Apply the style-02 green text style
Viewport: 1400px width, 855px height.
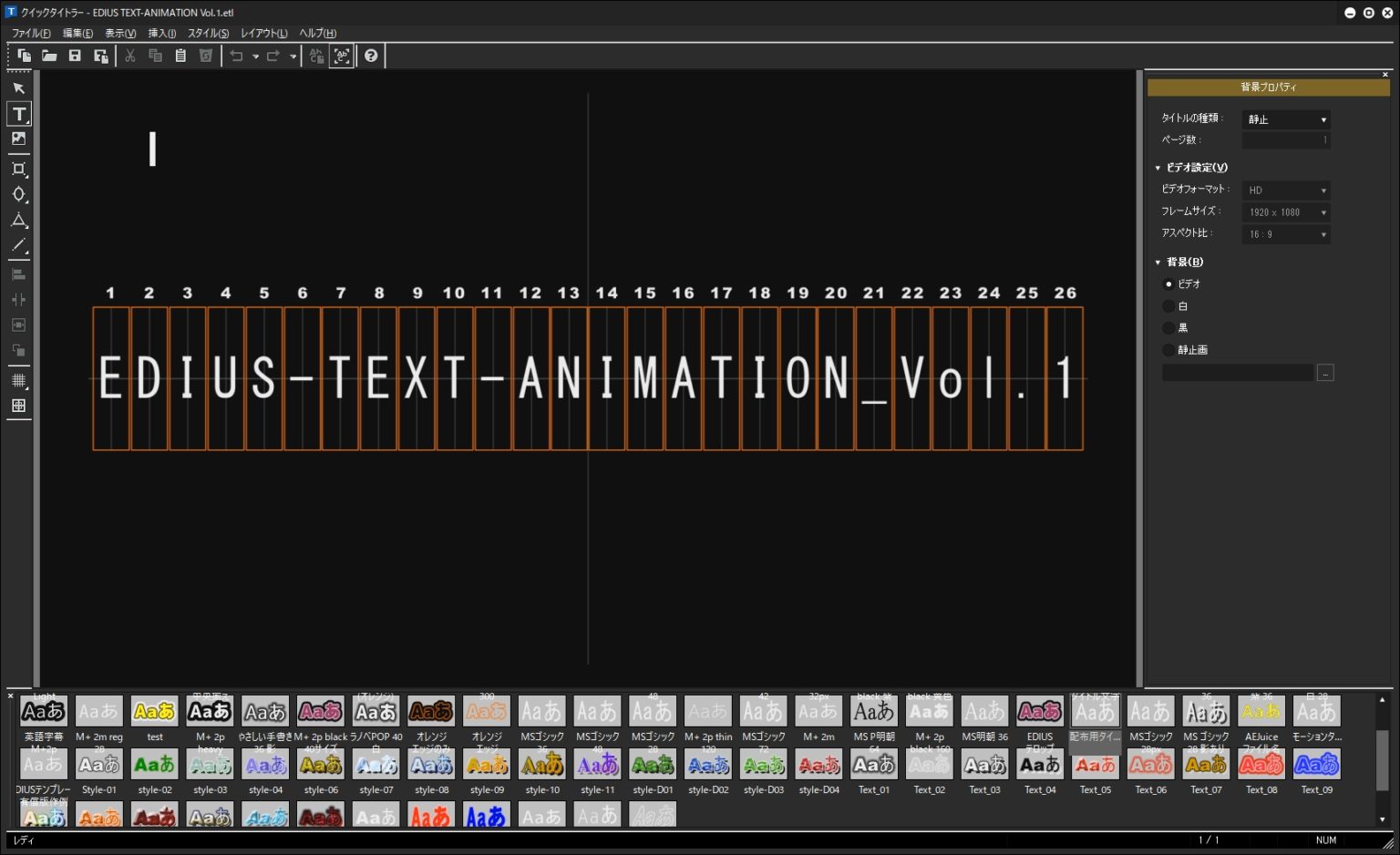point(154,766)
